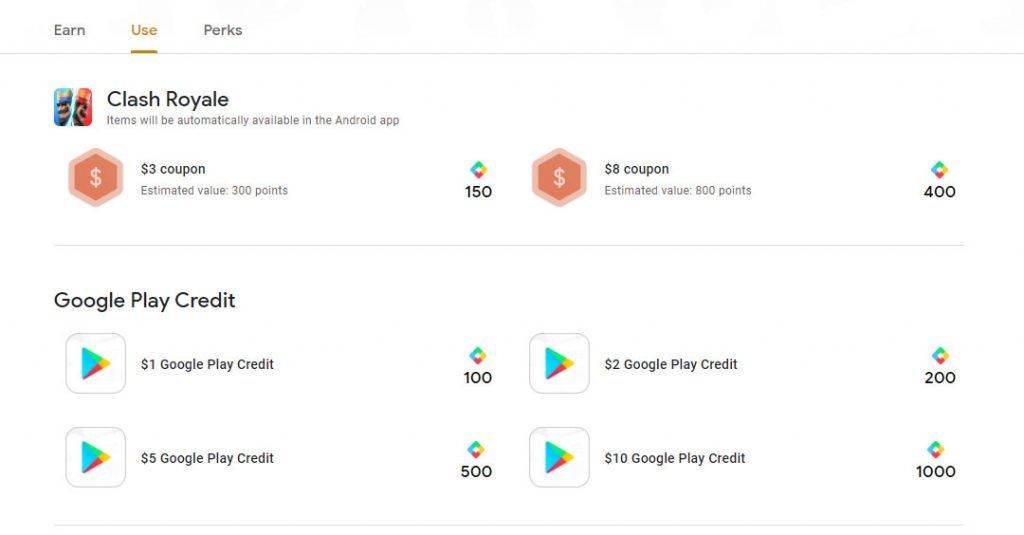Choose $2 Google Play Credit text
The height and width of the screenshot is (535, 1024).
(x=671, y=364)
